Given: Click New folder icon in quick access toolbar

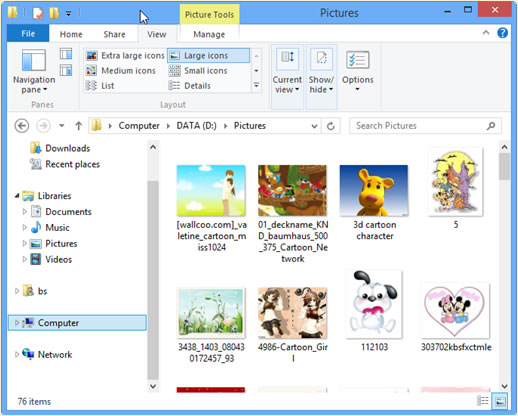Looking at the screenshot, I should point(54,13).
